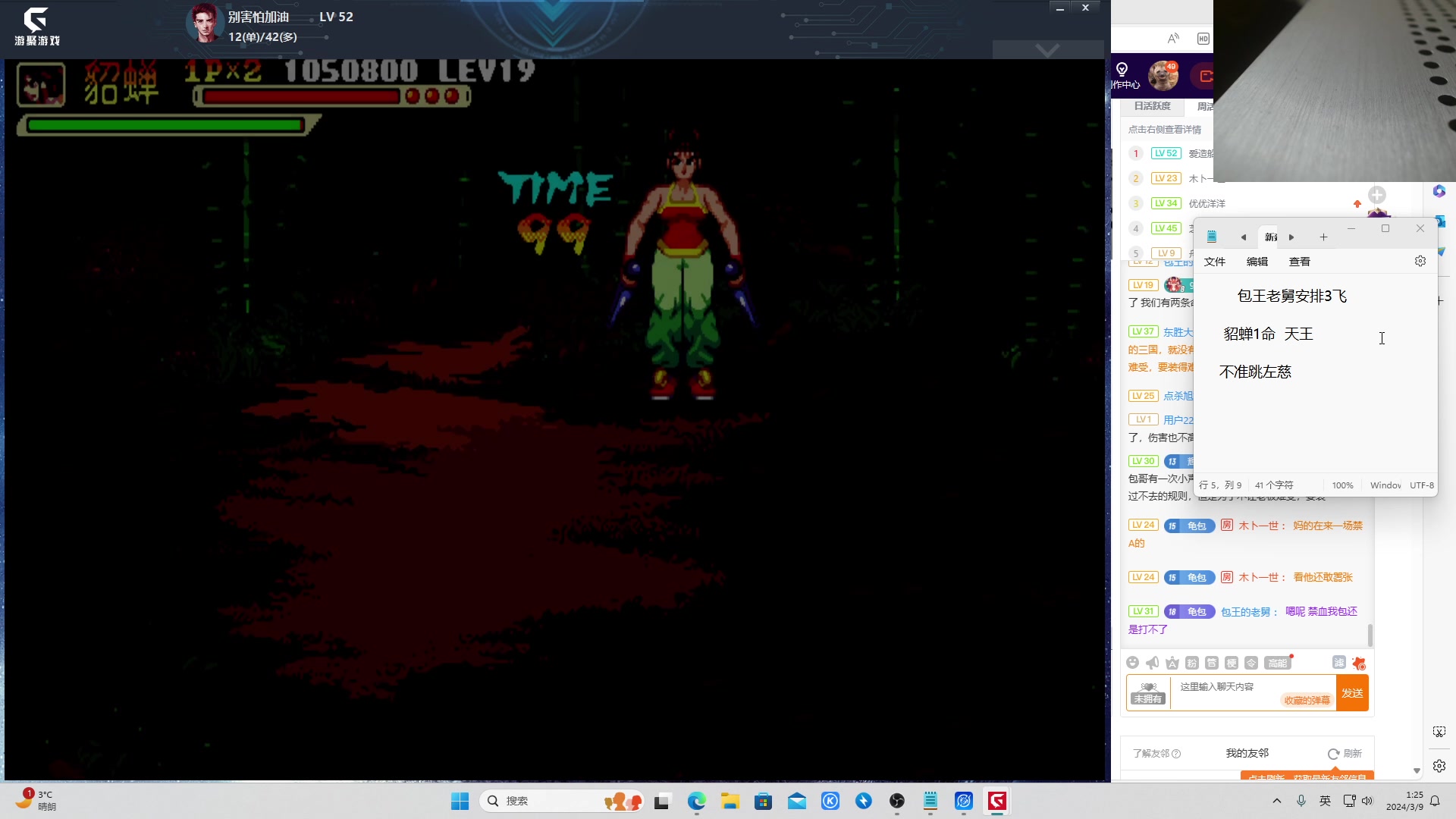This screenshot has height=819, width=1456.
Task: Expand the dropdown chevron above game screen
Action: (x=1047, y=50)
